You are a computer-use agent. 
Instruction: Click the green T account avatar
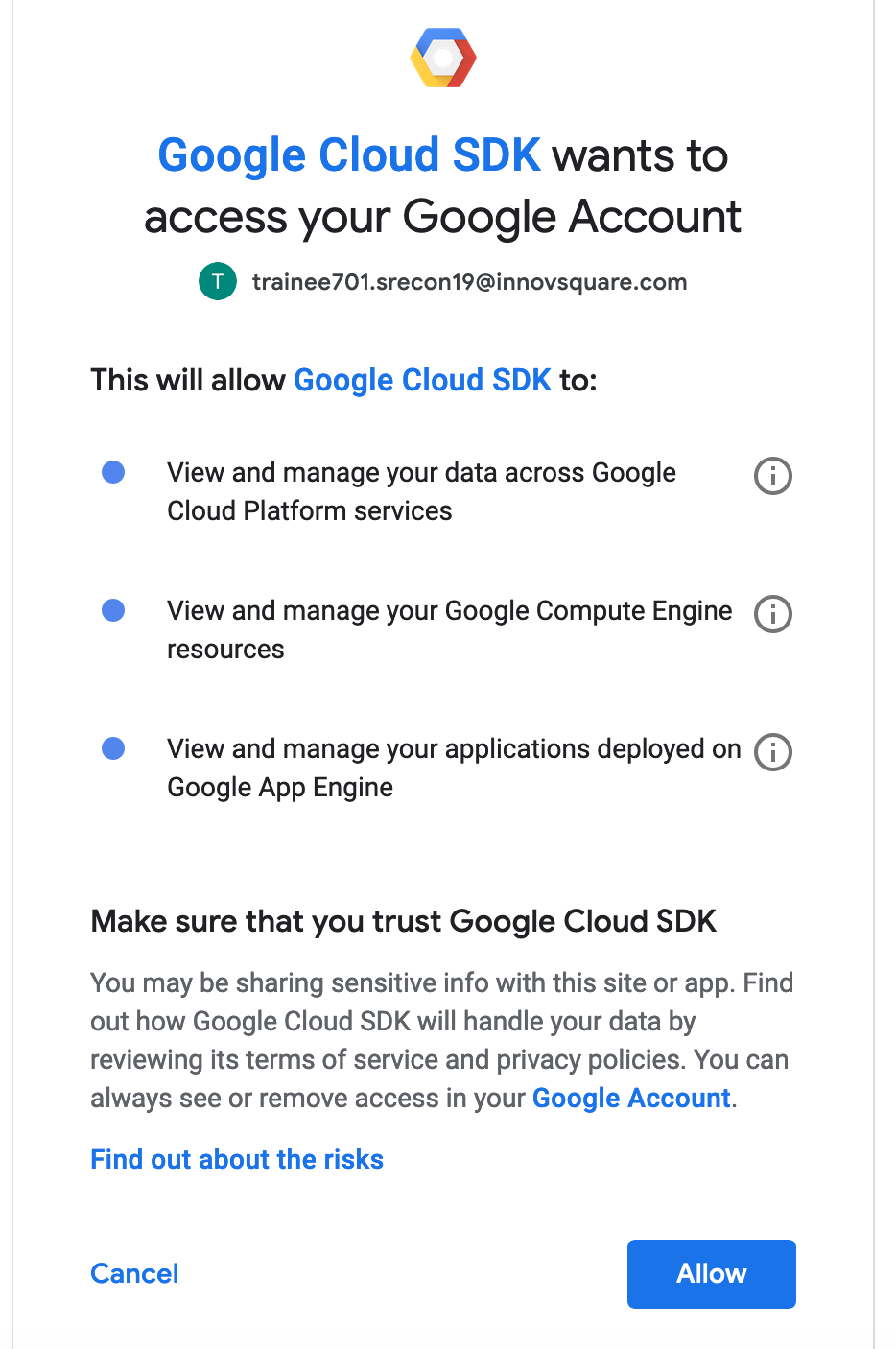click(218, 281)
